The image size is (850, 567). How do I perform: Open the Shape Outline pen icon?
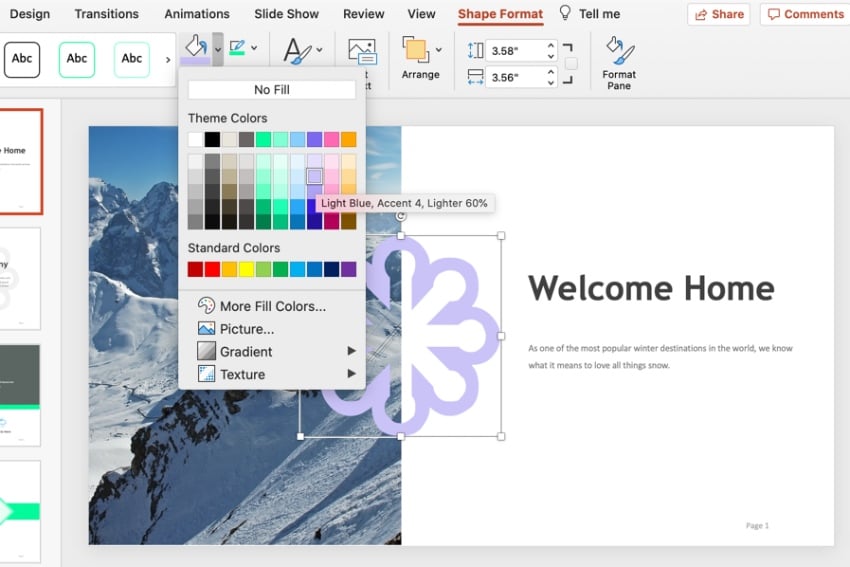pyautogui.click(x=237, y=48)
